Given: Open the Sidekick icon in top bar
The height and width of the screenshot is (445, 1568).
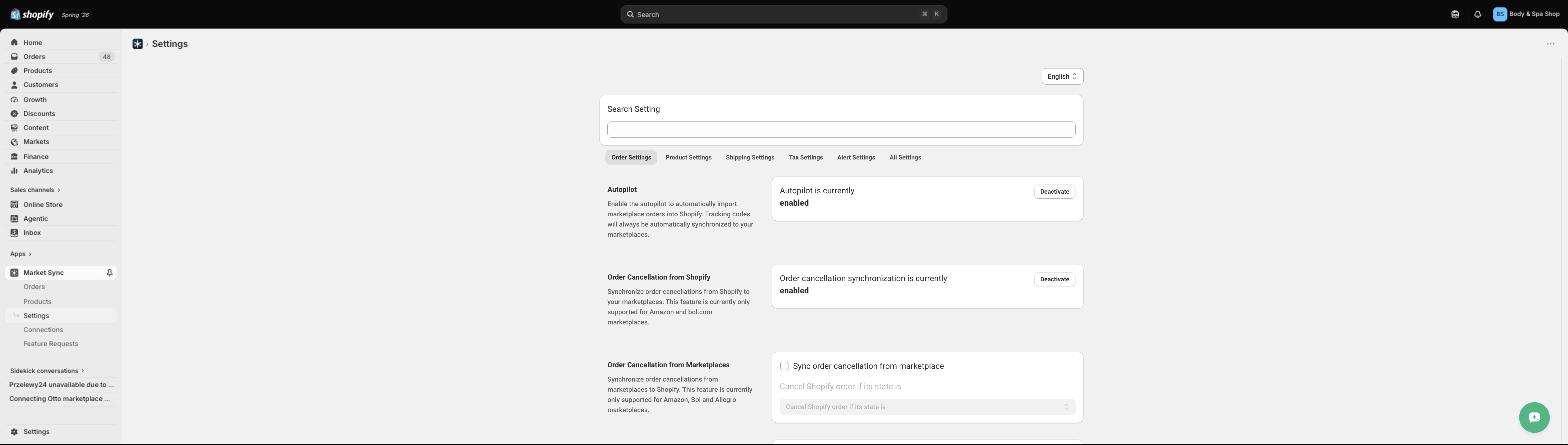Looking at the screenshot, I should (1455, 14).
